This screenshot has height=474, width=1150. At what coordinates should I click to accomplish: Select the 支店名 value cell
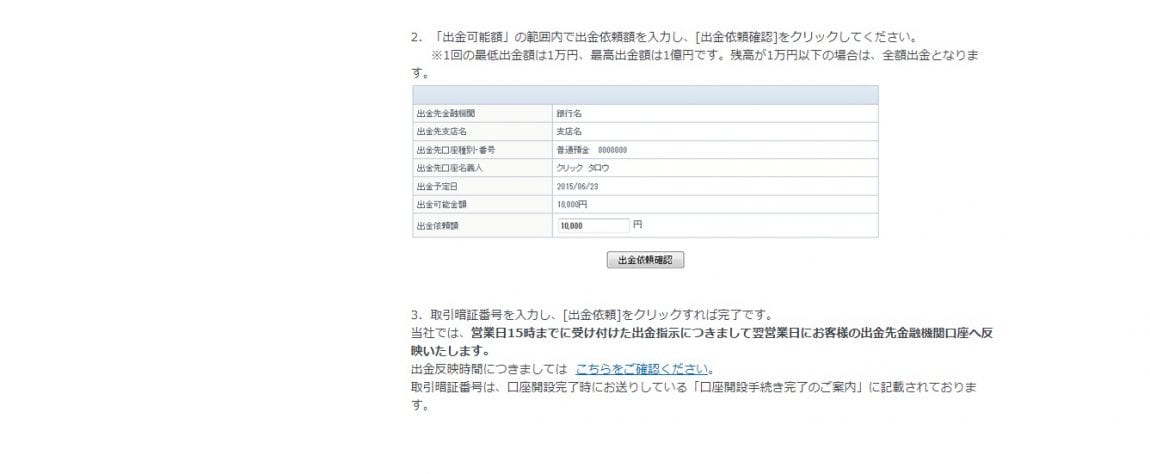568,131
